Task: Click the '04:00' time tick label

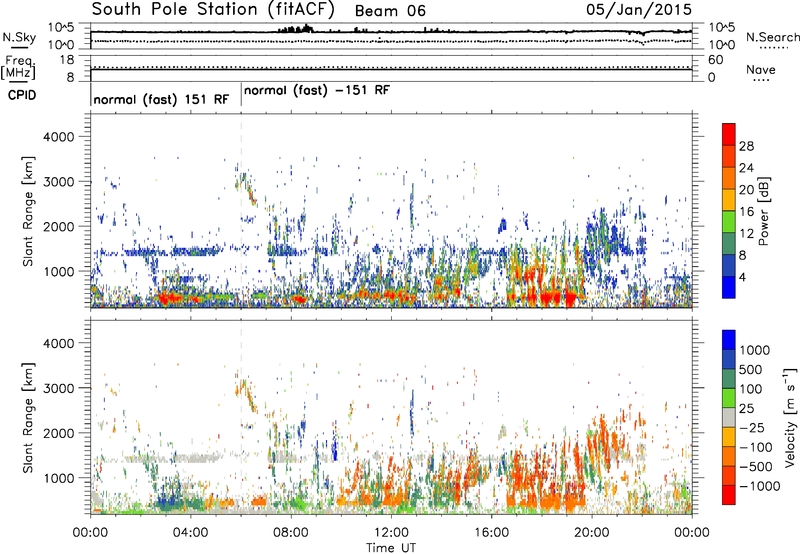Action: [x=190, y=533]
